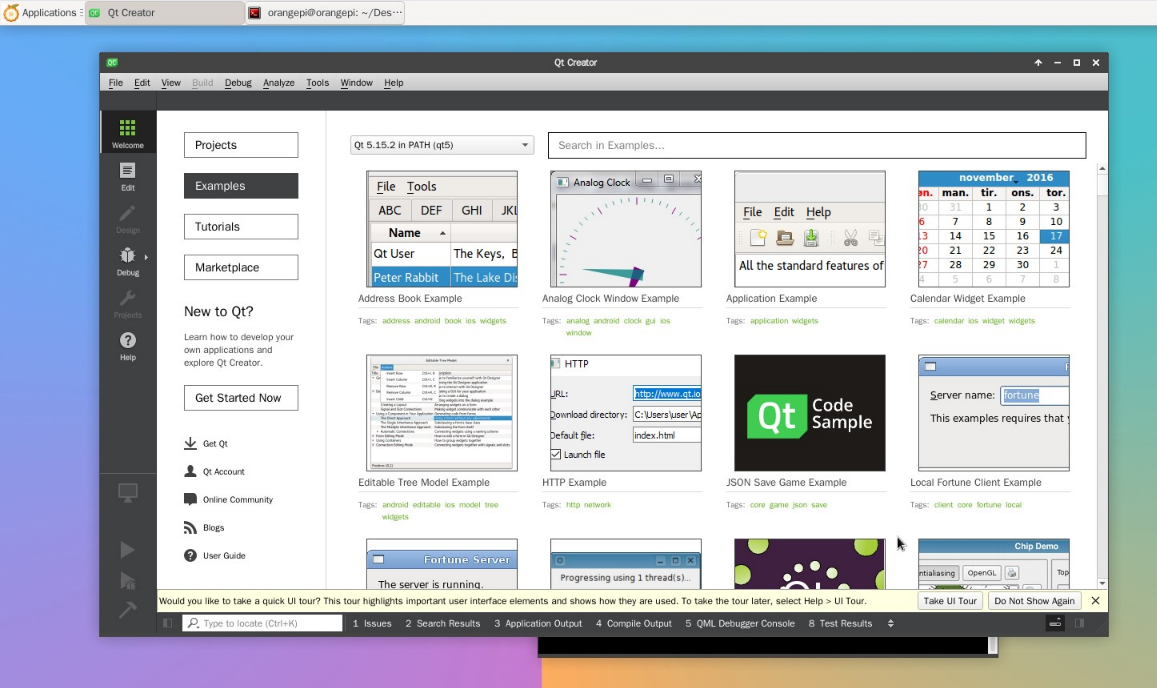
Task: Open the Help mode icon
Action: tap(128, 345)
